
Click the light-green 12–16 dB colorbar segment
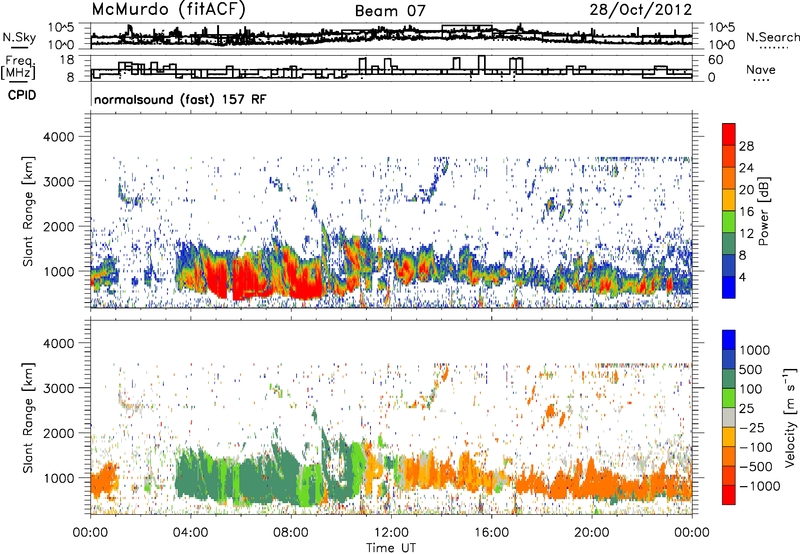click(x=729, y=222)
